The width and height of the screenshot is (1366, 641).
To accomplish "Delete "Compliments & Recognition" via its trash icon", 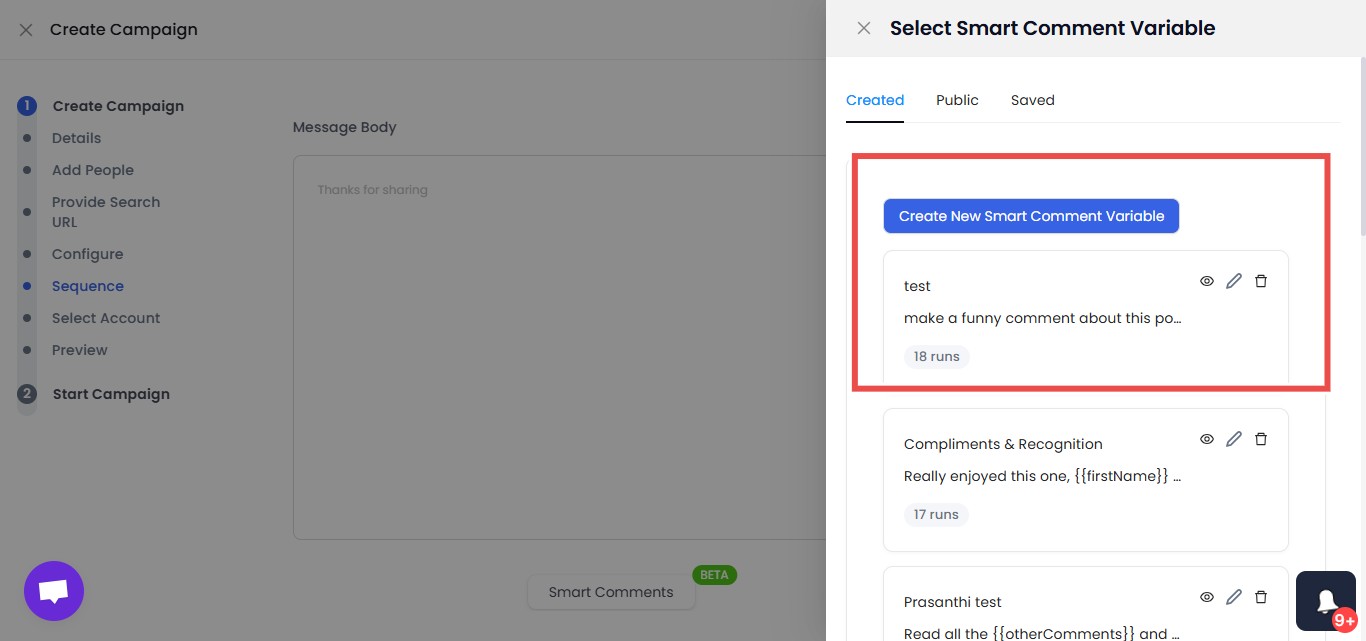I will pyautogui.click(x=1261, y=439).
